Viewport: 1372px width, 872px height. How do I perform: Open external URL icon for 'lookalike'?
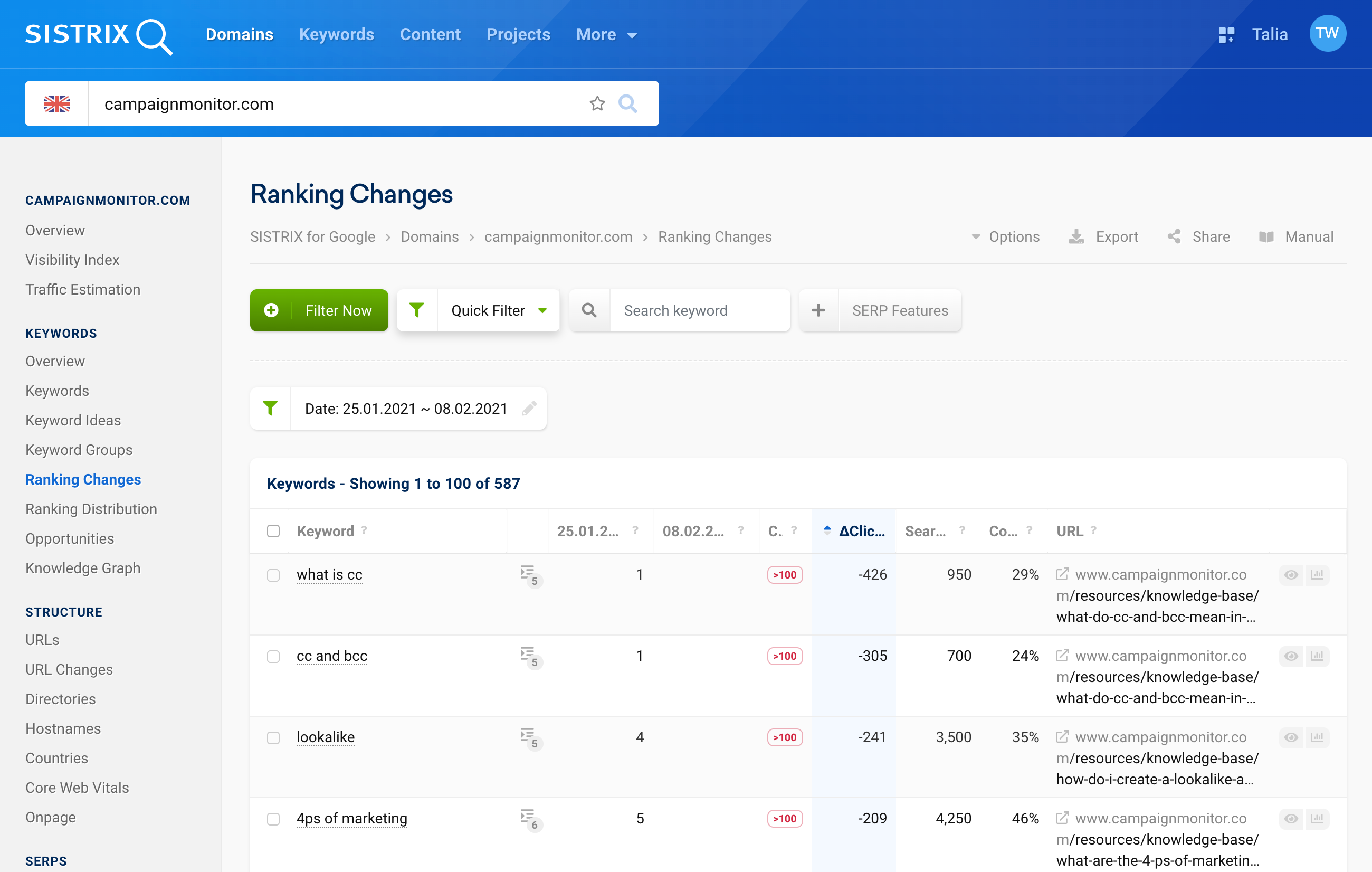1063,736
